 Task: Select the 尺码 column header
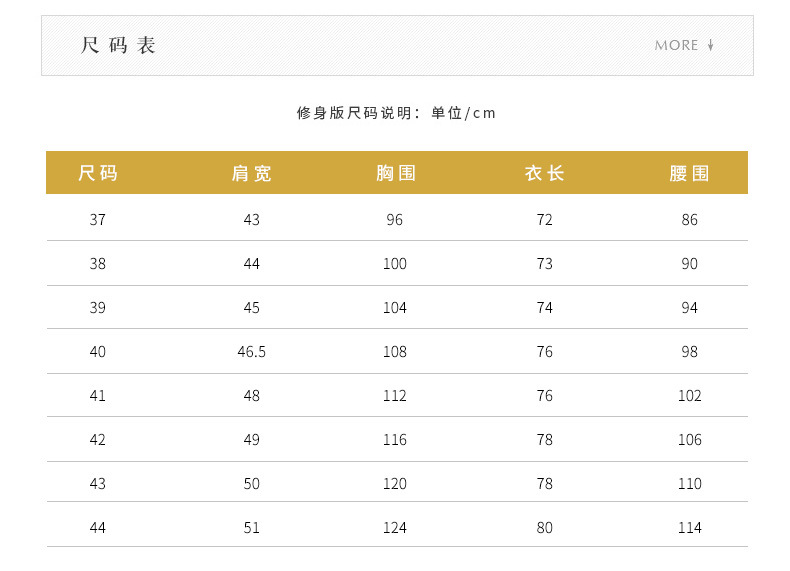98,173
